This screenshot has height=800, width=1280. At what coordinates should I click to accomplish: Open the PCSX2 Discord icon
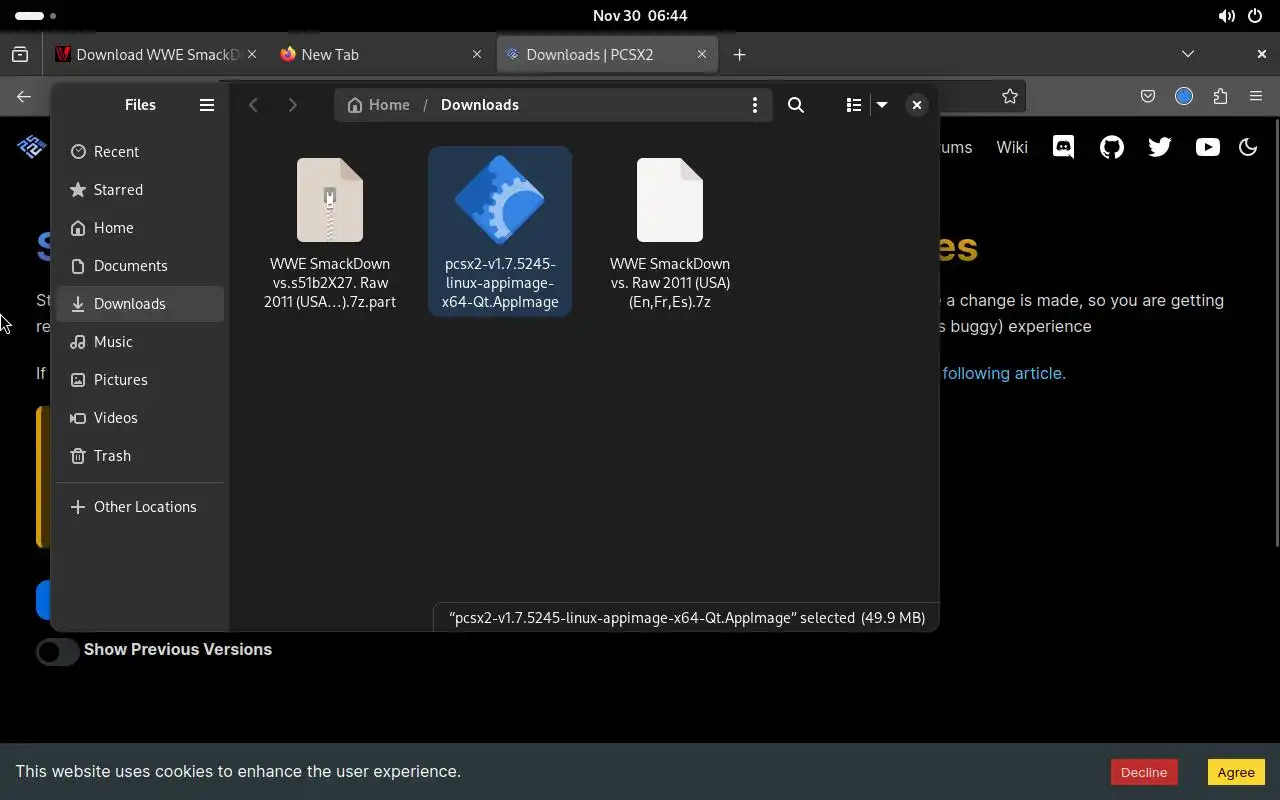point(1064,148)
